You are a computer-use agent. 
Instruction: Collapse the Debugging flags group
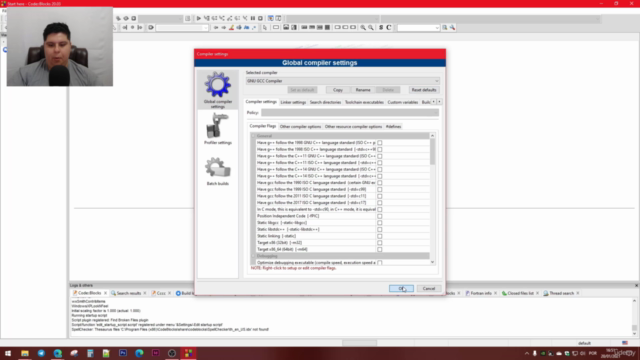(253, 256)
